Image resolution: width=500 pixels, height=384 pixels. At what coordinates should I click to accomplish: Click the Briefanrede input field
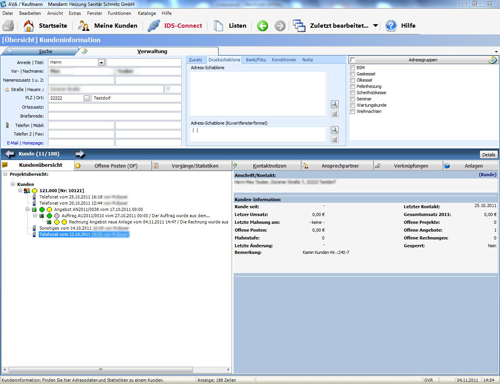(115, 116)
